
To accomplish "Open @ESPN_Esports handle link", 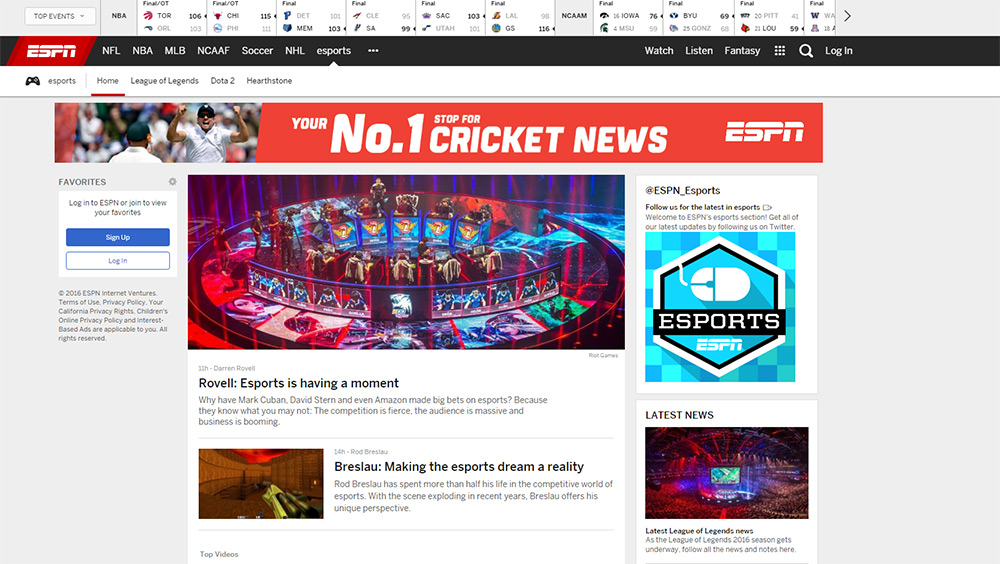I will coord(682,191).
